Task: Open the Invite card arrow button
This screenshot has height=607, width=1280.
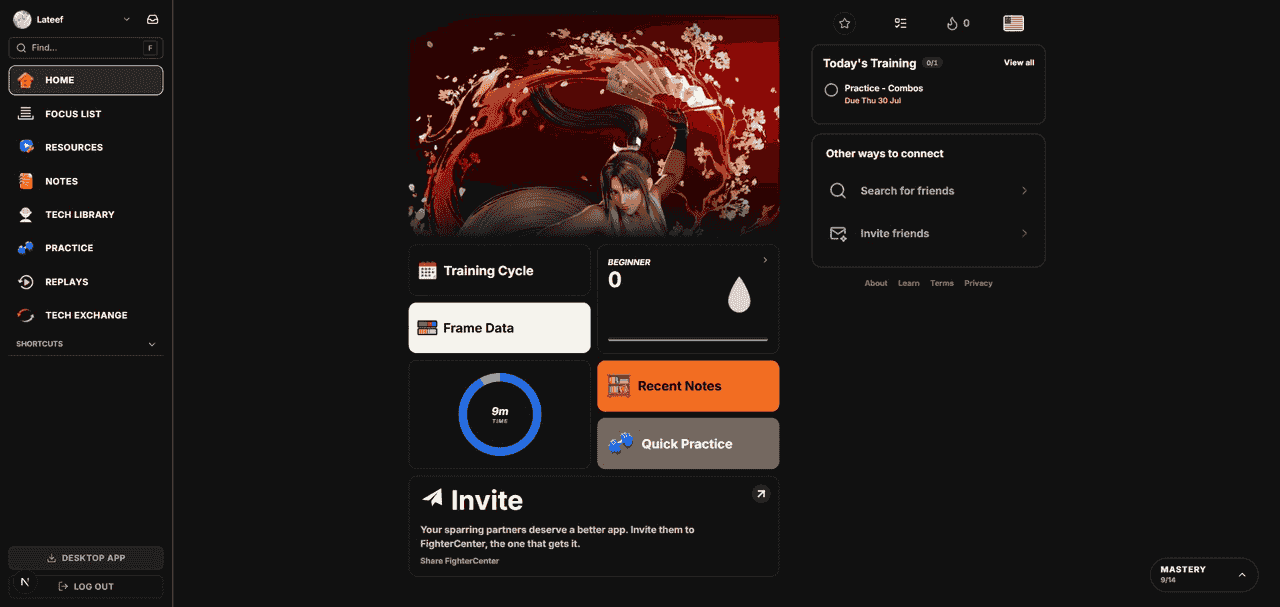Action: [761, 494]
